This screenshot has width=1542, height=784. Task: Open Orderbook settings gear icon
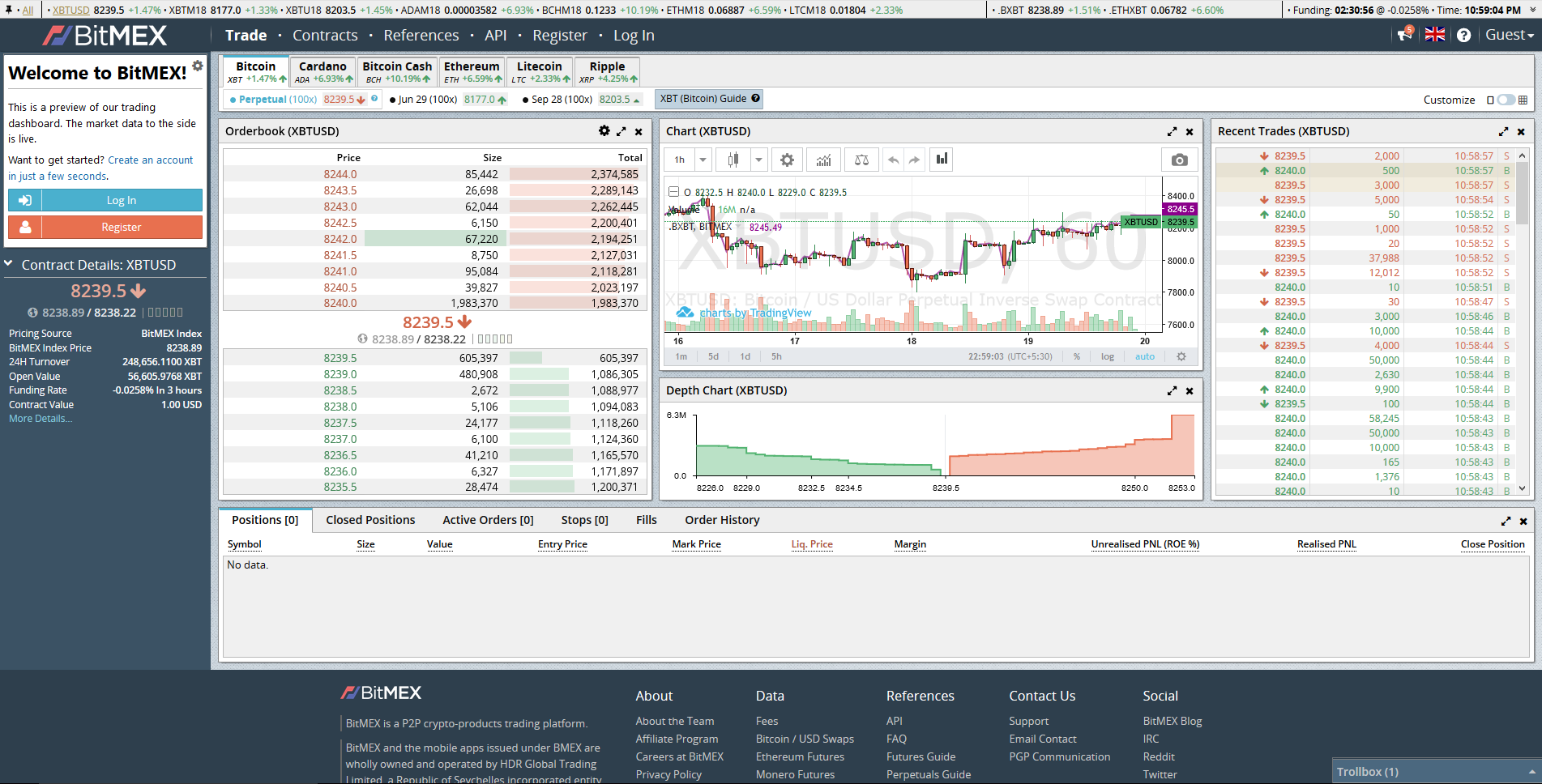coord(604,130)
